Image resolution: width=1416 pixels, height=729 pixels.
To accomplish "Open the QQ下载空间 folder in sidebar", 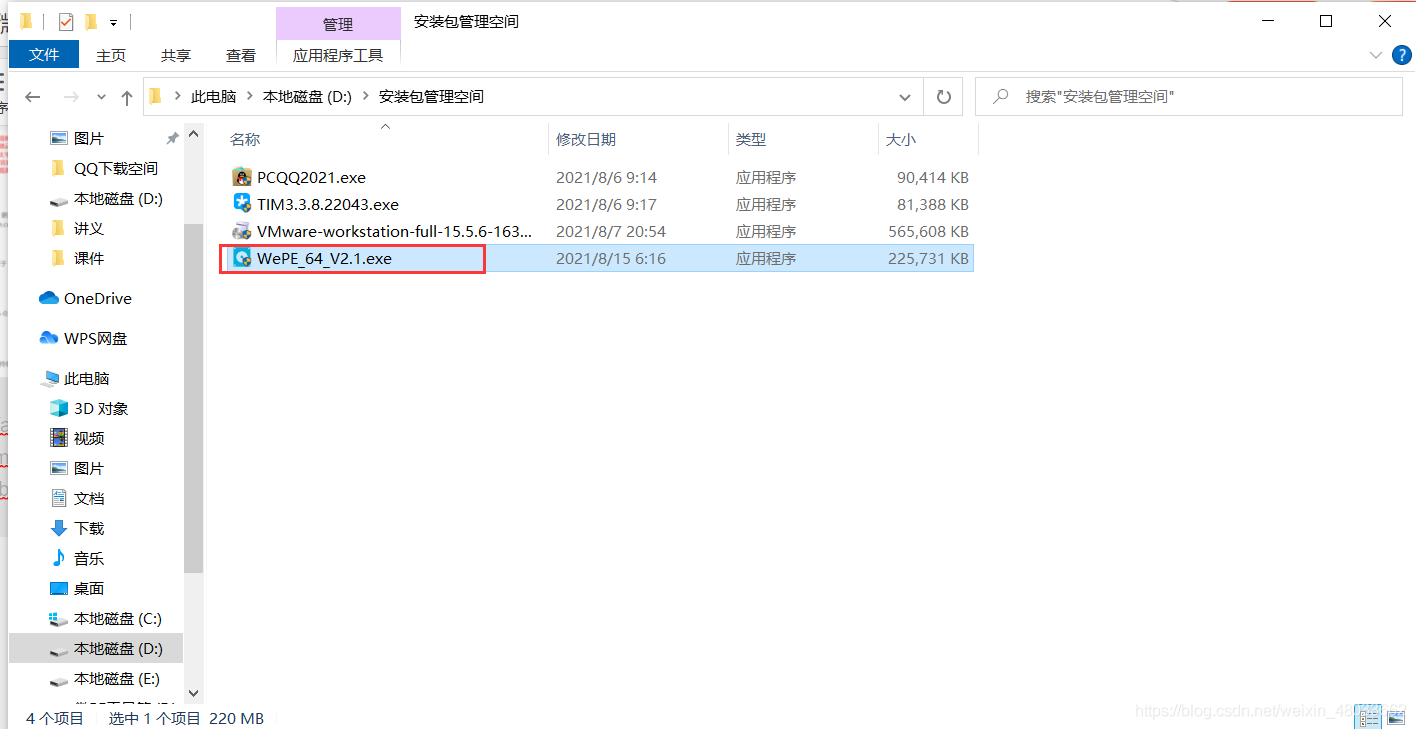I will coord(115,168).
